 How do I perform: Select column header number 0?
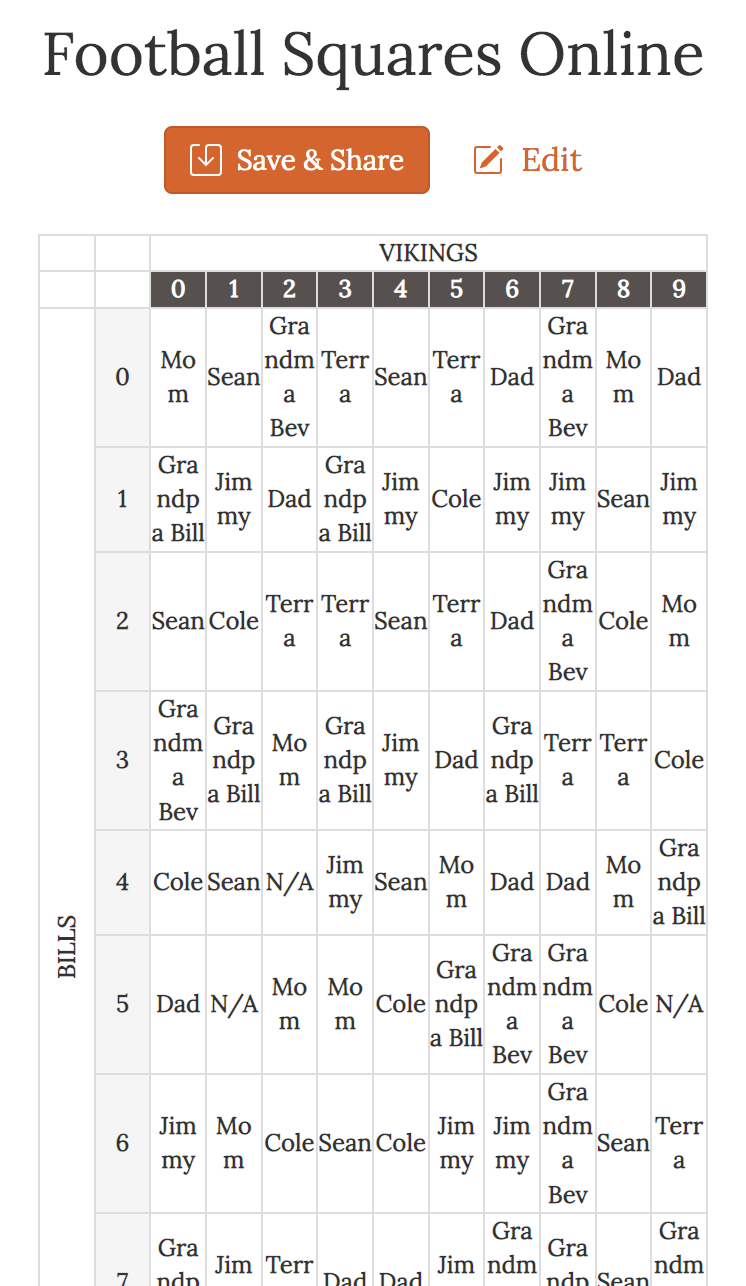pos(177,289)
